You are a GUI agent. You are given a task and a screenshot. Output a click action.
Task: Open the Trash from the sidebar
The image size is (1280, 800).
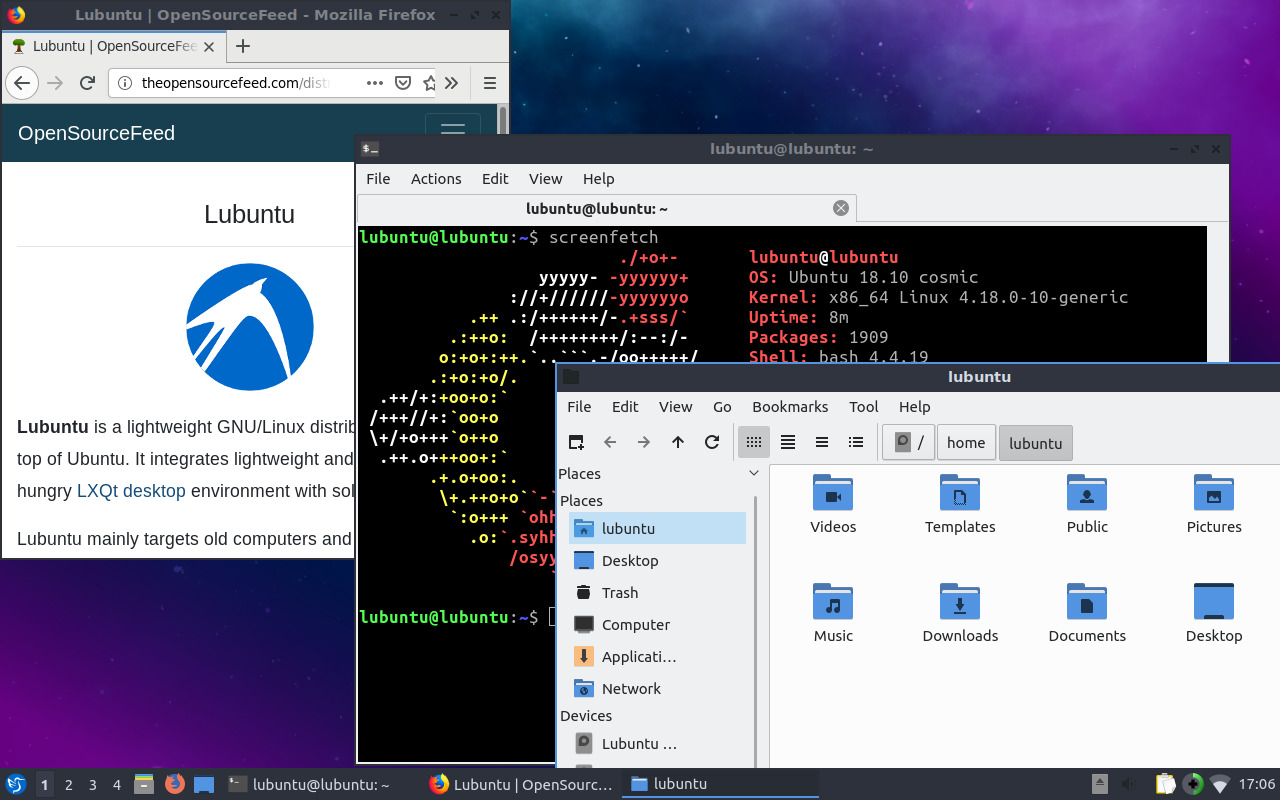(618, 592)
